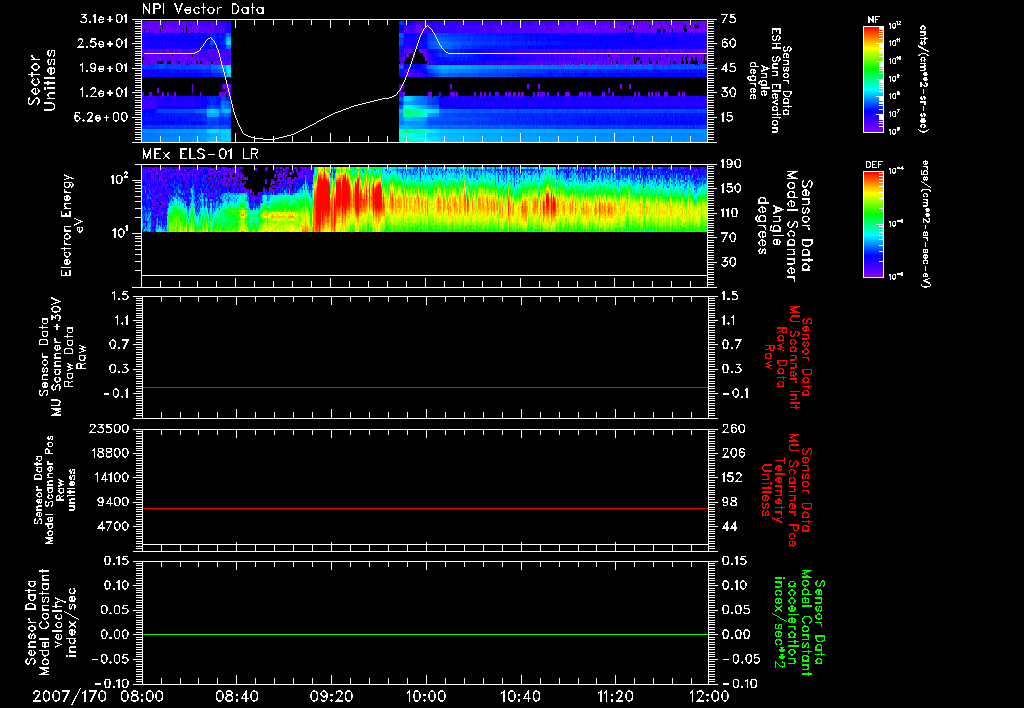This screenshot has height=708, width=1024.
Task: Click the 15 degree sun elevation tick
Action: pyautogui.click(x=729, y=118)
